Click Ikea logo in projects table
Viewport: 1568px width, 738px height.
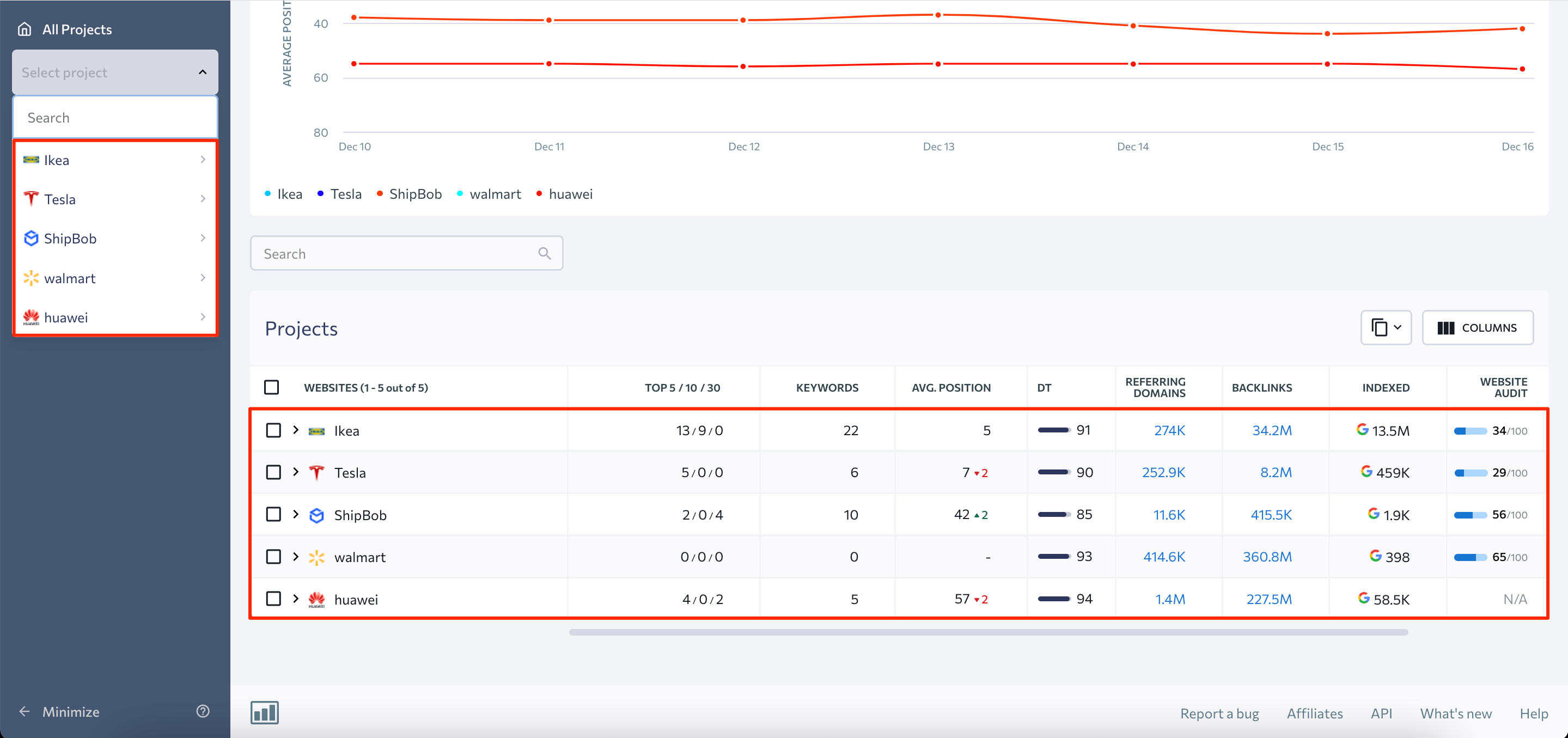pos(316,431)
